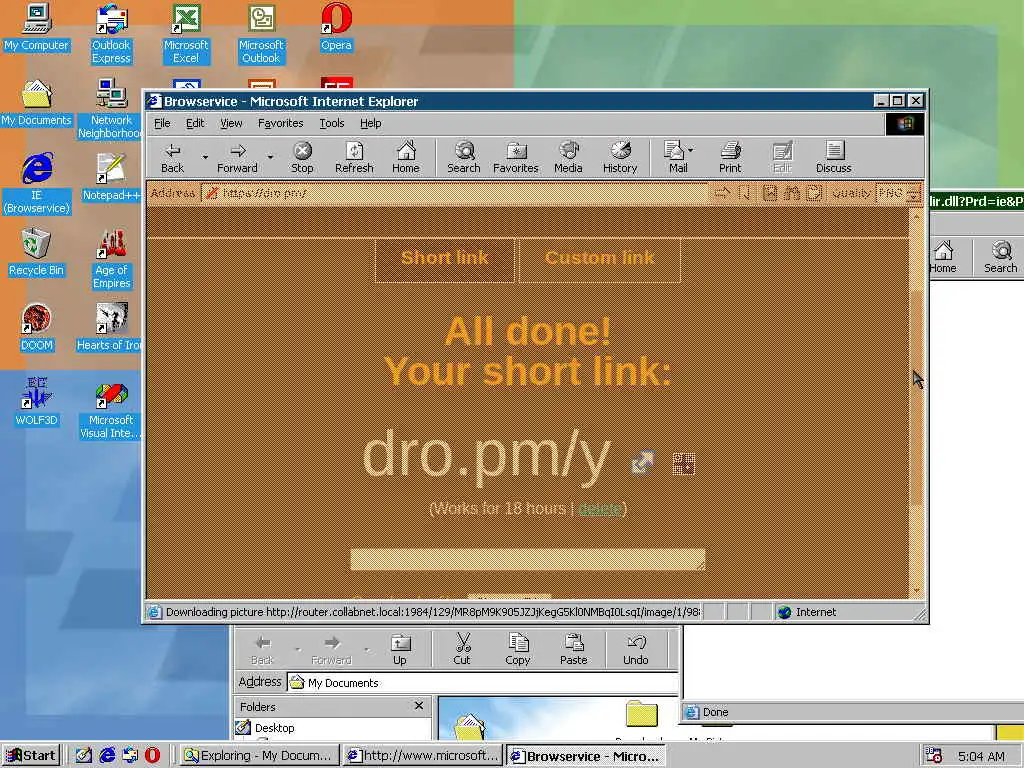Click Copy in the Explorer window toolbar

tap(517, 650)
